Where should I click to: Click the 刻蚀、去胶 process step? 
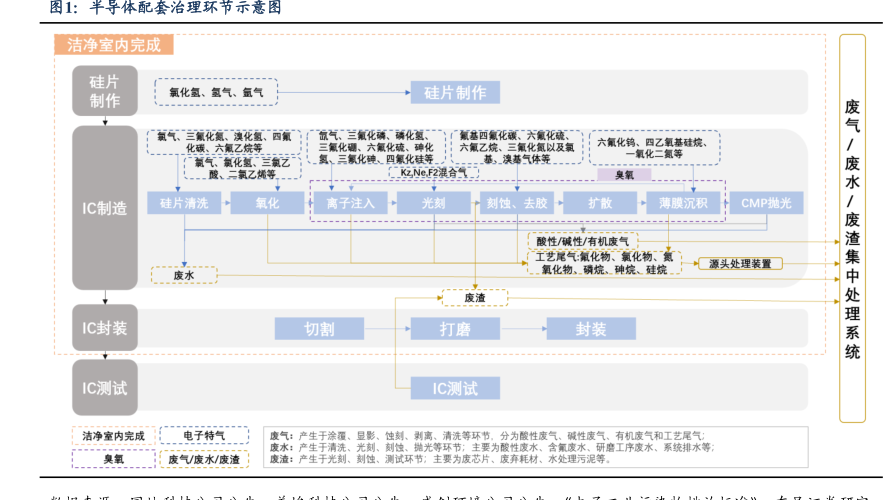(517, 203)
